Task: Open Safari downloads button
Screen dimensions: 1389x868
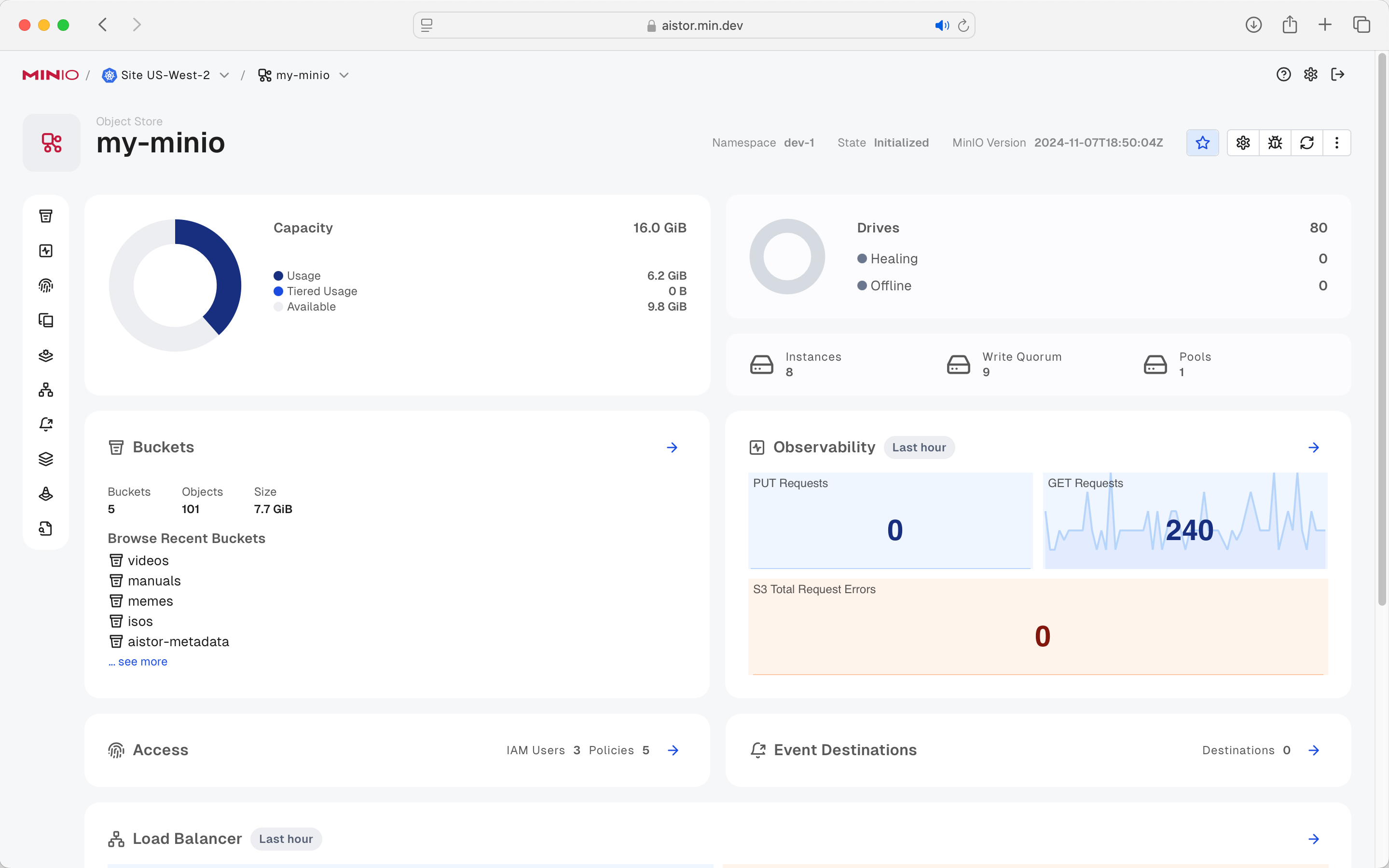Action: [x=1253, y=25]
